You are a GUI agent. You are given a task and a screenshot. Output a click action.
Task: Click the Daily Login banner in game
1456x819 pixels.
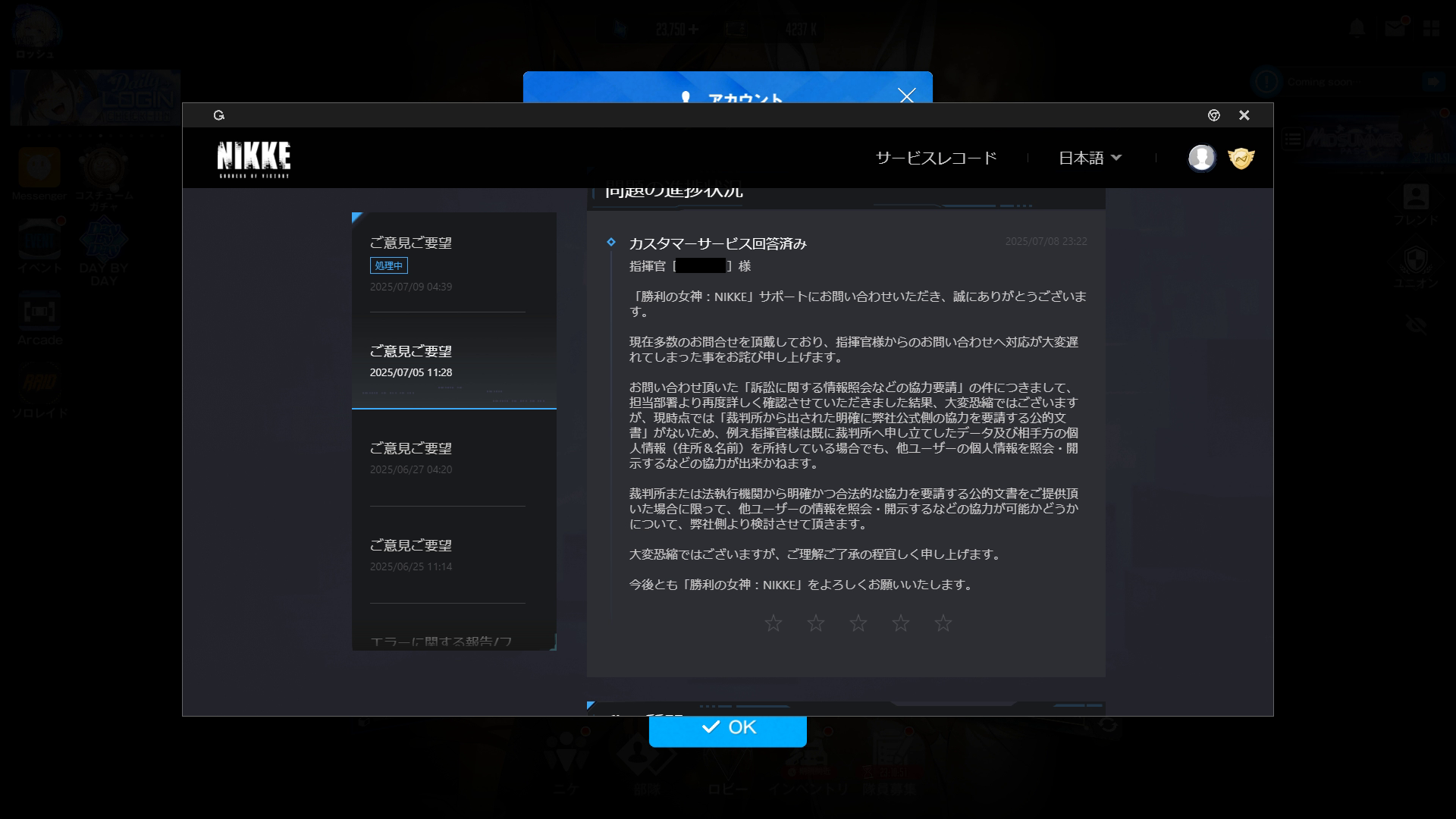[96, 99]
